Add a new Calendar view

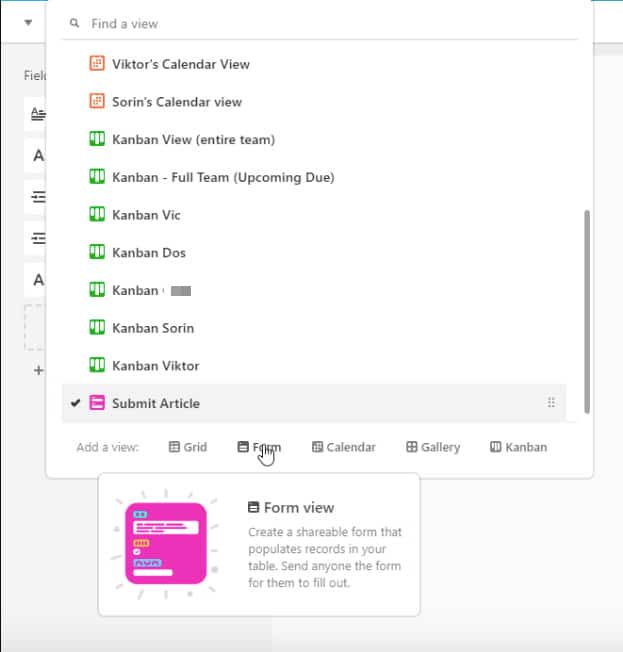(x=343, y=447)
